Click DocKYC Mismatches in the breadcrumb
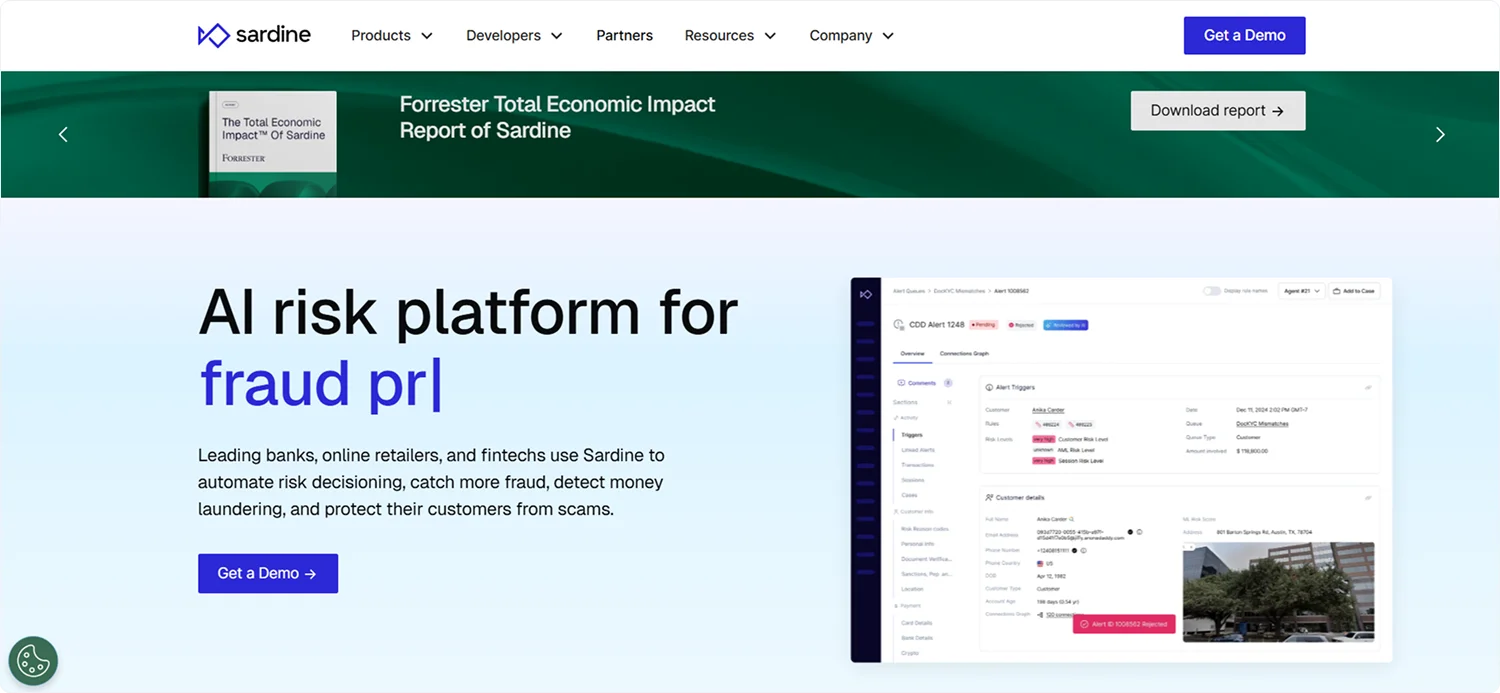Screen dimensions: 1500x693 (x=959, y=291)
